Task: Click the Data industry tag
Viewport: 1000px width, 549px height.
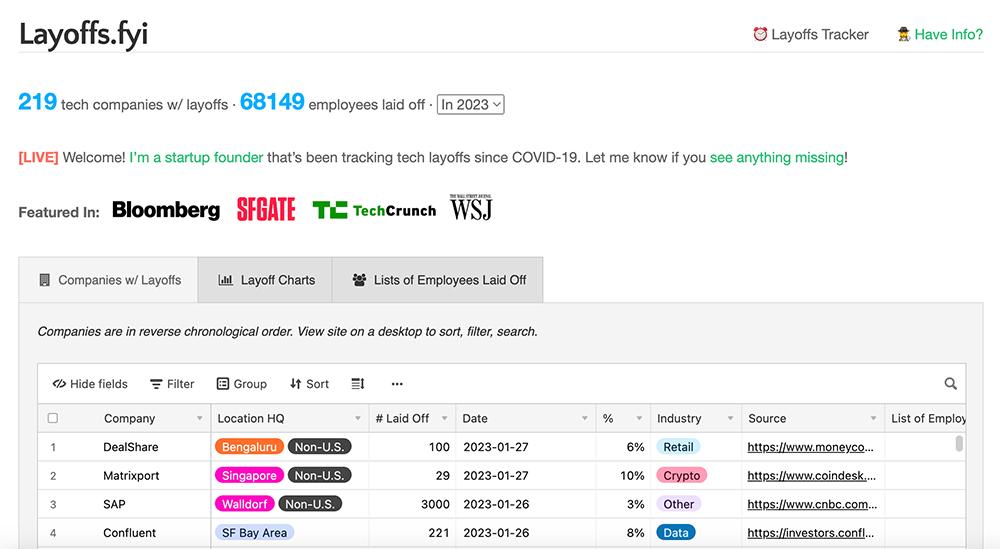Action: click(x=675, y=533)
